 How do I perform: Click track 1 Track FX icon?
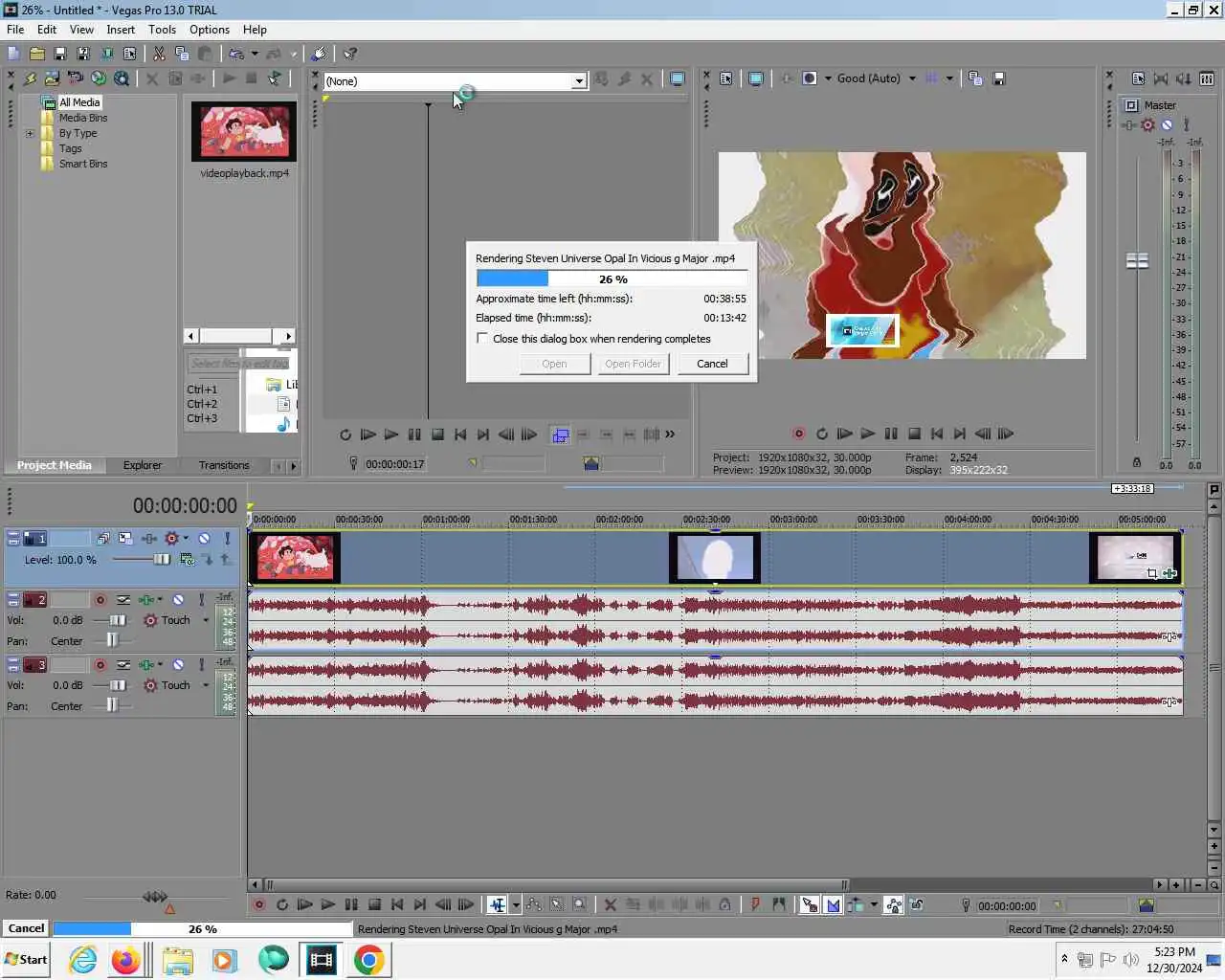pyautogui.click(x=150, y=539)
